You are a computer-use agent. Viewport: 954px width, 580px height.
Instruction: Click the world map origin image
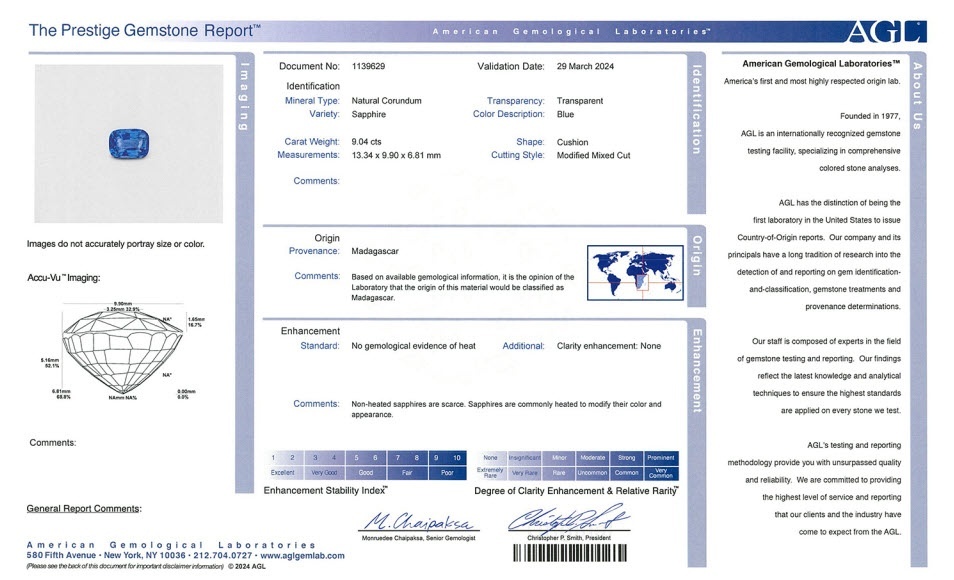tap(634, 271)
